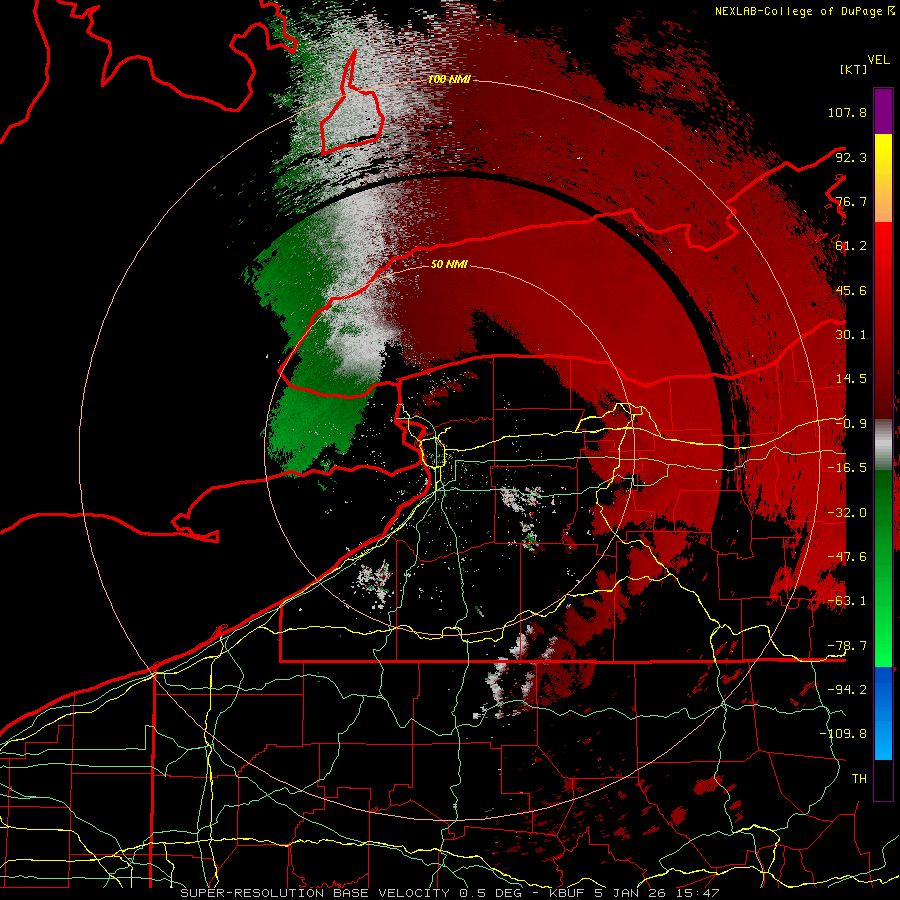The image size is (900, 900).
Task: Click the -109.8 velocity scale value
Action: pos(843,734)
